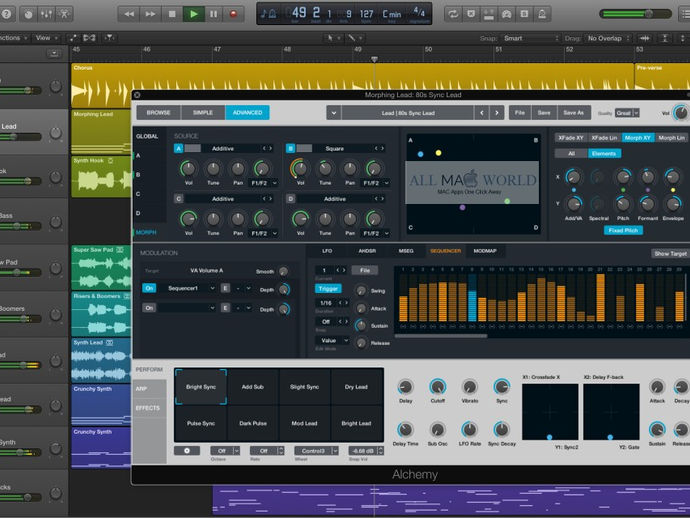This screenshot has height=518, width=690.
Task: Toggle source A on button
Action: (178, 148)
